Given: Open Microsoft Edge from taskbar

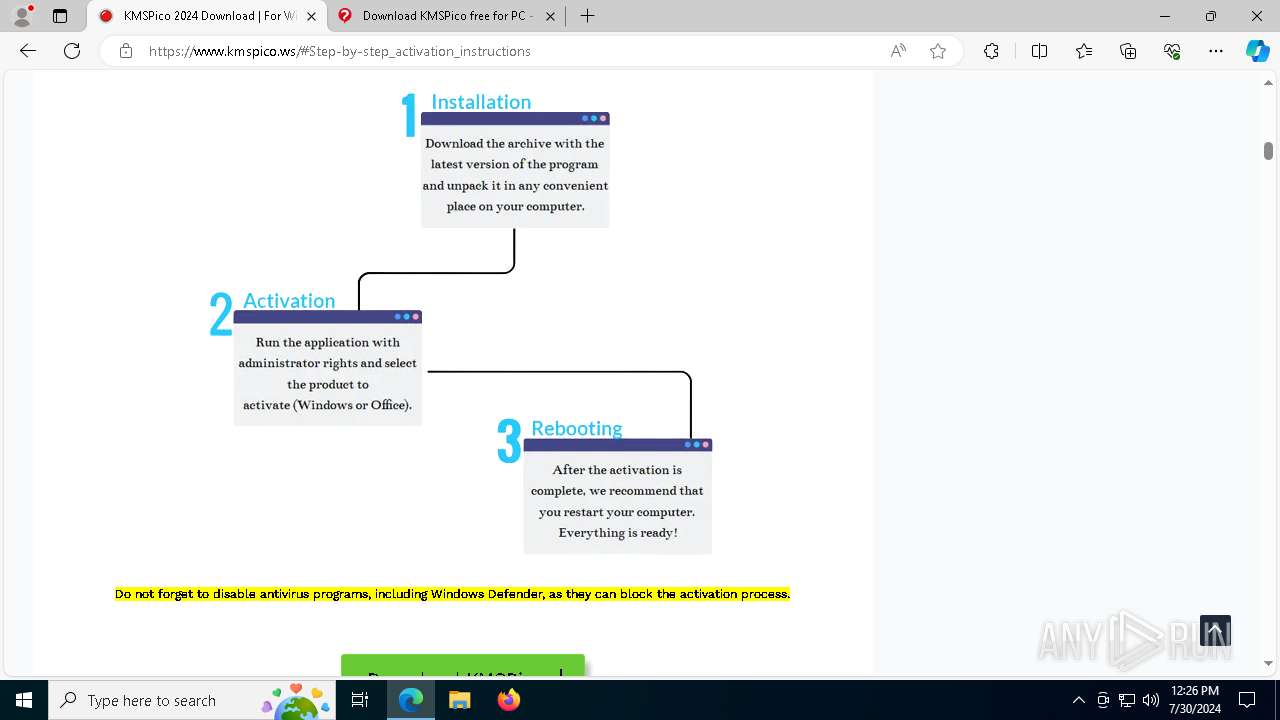Looking at the screenshot, I should 411,700.
